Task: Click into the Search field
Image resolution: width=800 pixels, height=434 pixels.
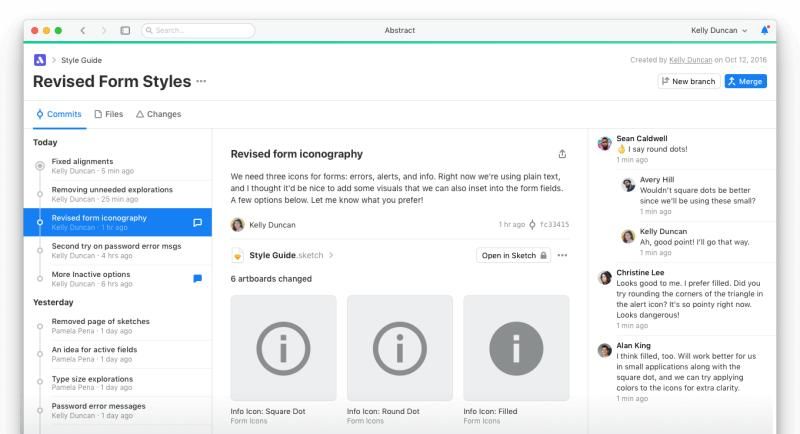Action: 198,31
